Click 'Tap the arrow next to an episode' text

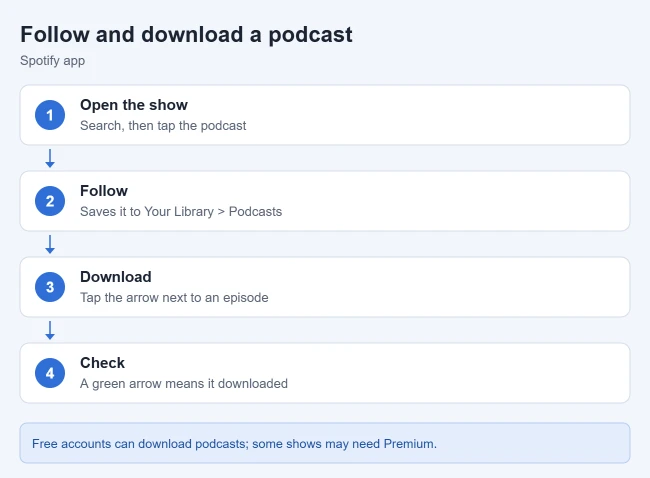[x=174, y=298]
